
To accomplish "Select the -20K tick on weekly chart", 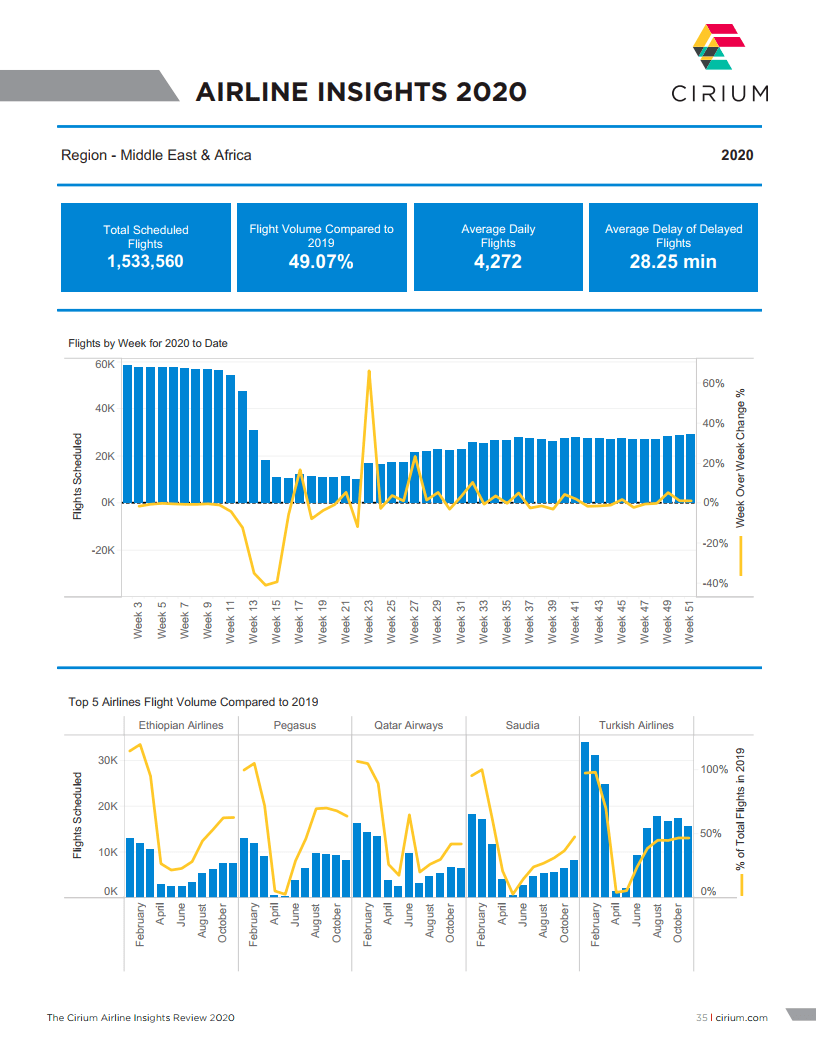I will coord(103,550).
